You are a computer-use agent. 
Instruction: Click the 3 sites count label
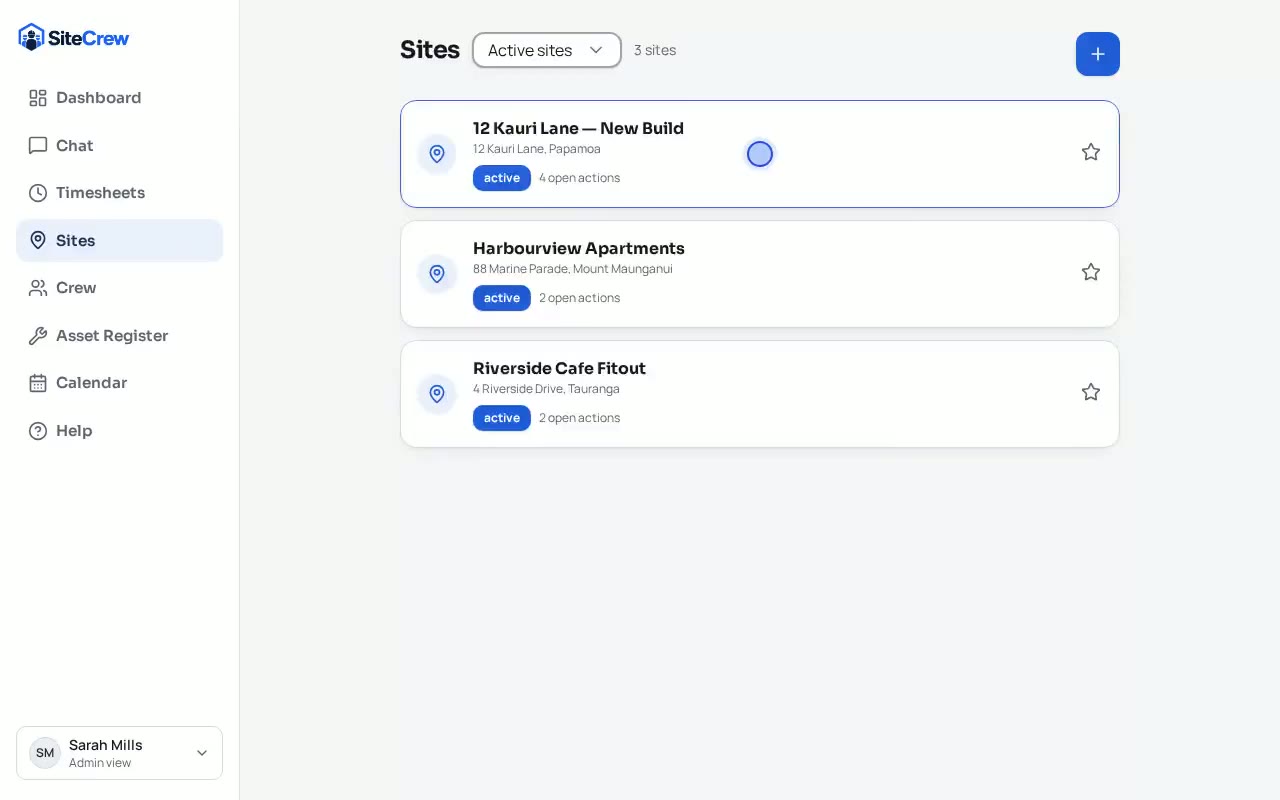[x=655, y=50]
